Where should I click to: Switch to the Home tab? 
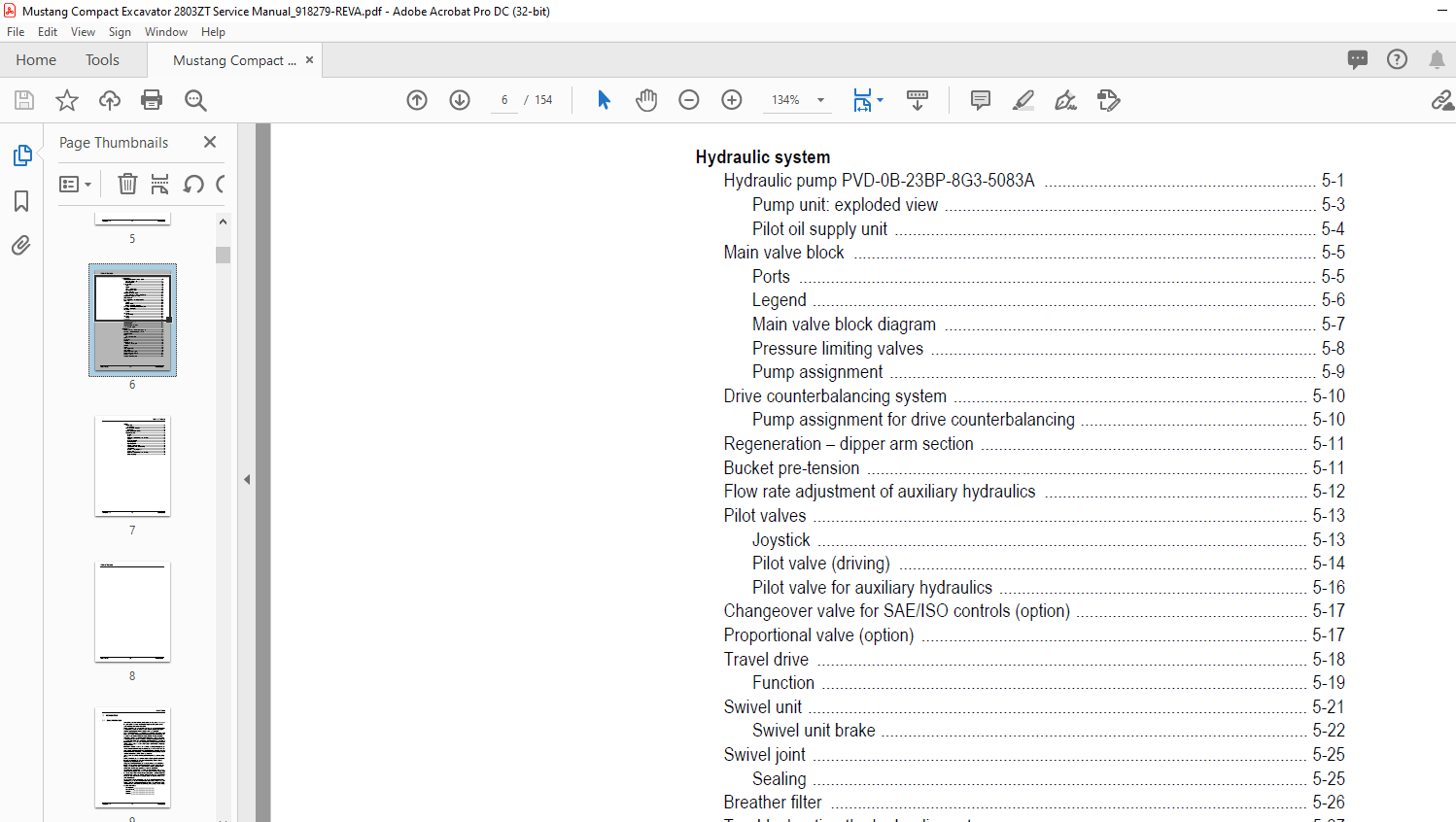36,59
